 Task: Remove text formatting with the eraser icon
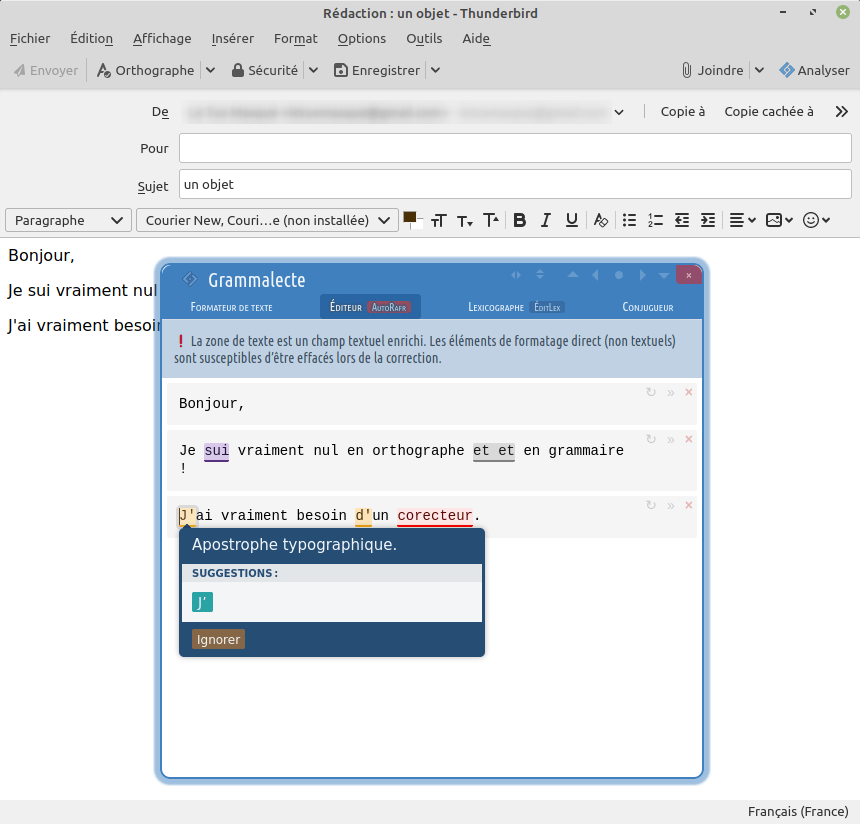pyautogui.click(x=601, y=220)
